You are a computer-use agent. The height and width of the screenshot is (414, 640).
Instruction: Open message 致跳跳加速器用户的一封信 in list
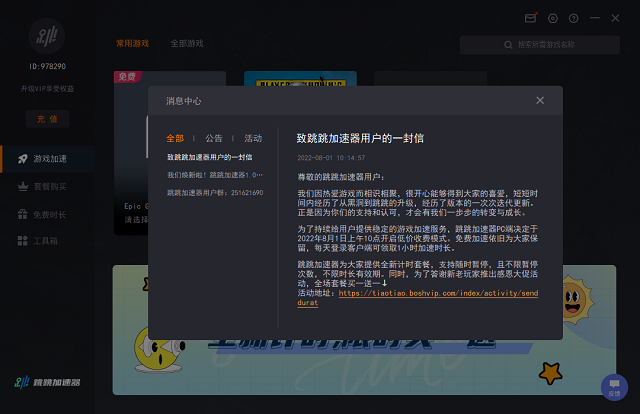(x=210, y=157)
